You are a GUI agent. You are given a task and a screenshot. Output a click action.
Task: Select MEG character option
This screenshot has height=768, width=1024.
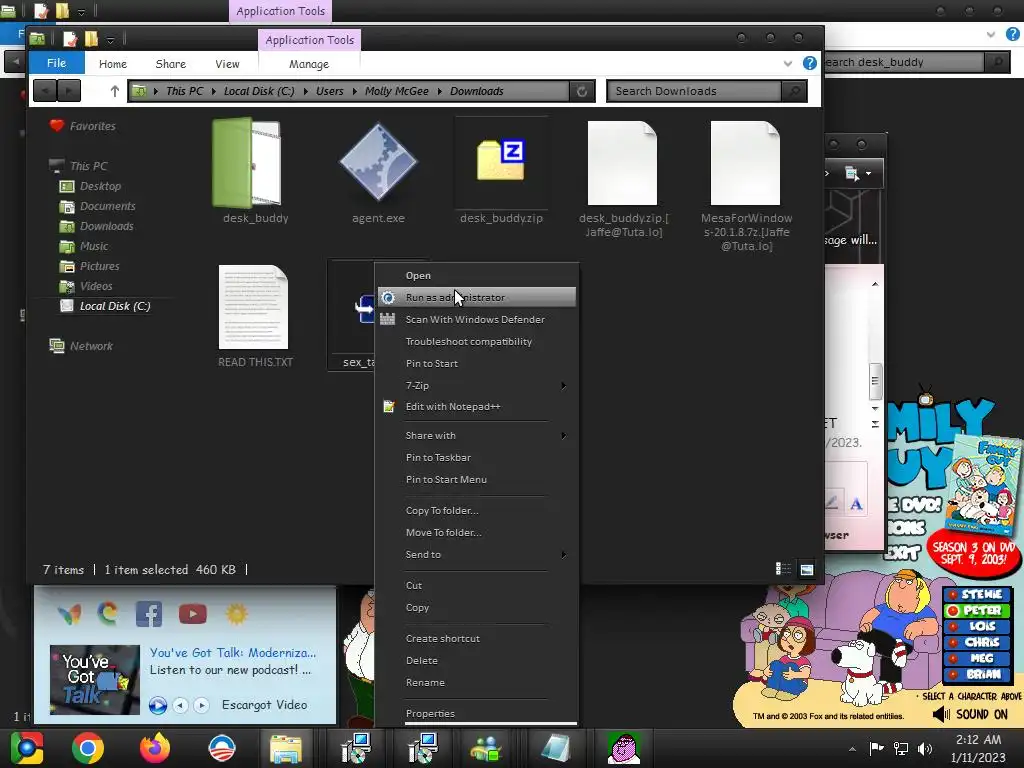click(x=976, y=658)
